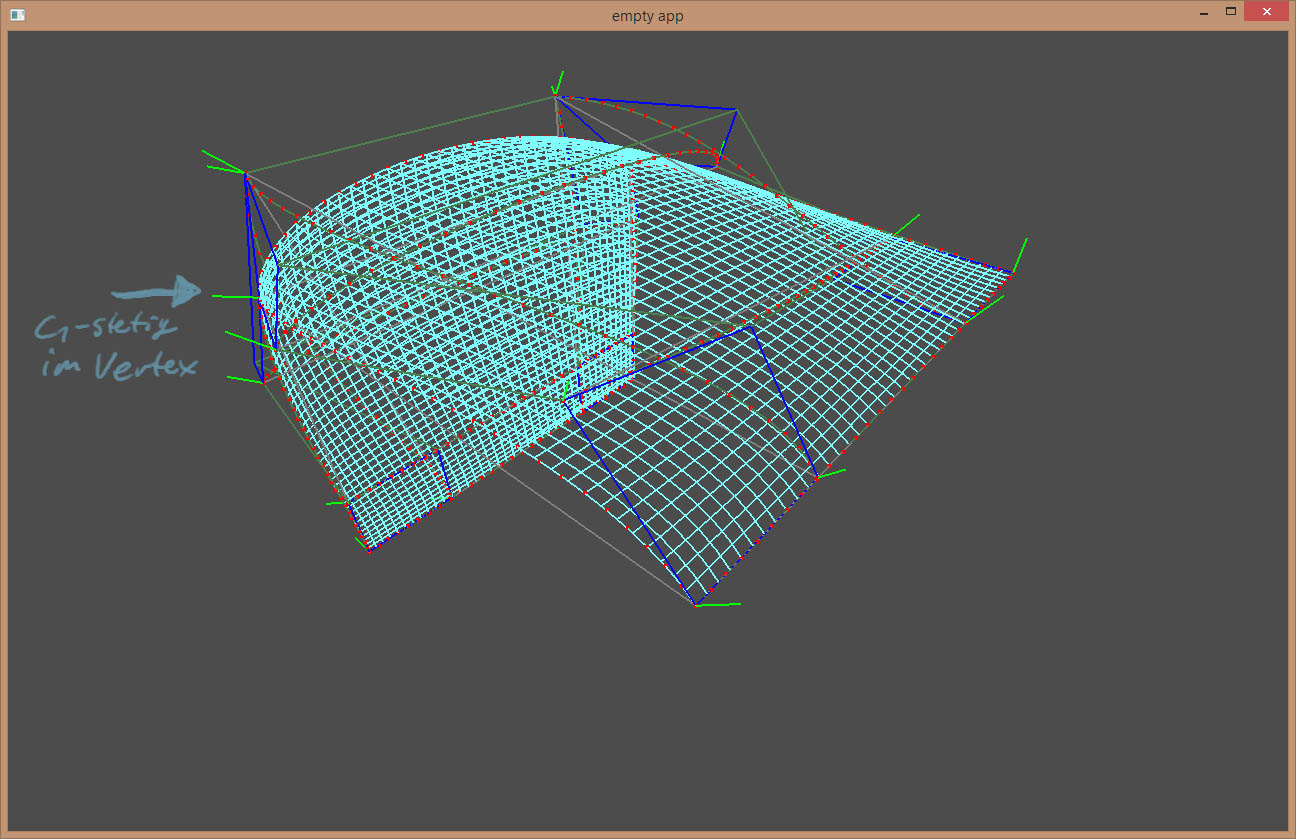Maximize the empty app window
Screen dimensions: 1296x839
[1231, 13]
